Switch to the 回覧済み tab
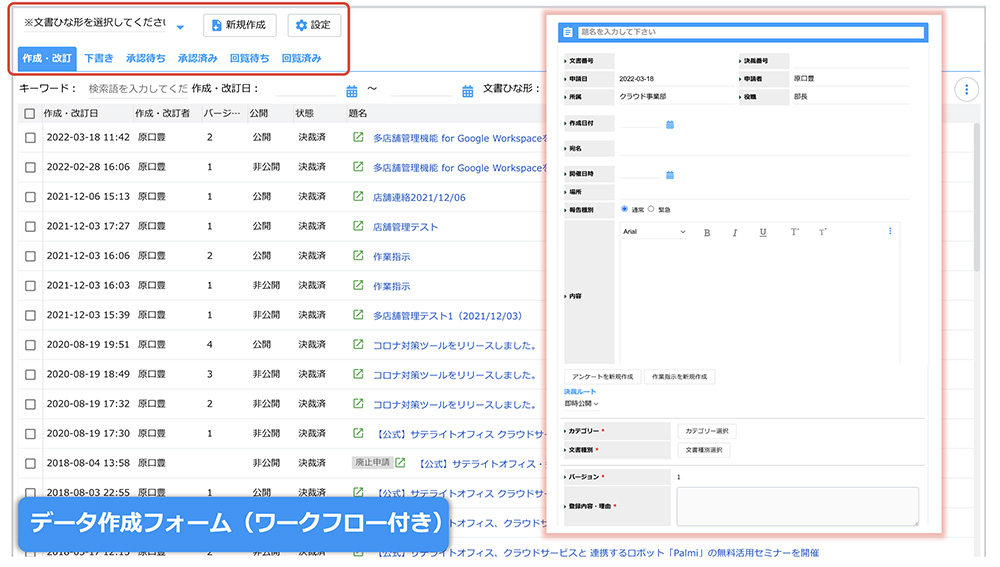This screenshot has width=1000, height=567. [x=302, y=58]
